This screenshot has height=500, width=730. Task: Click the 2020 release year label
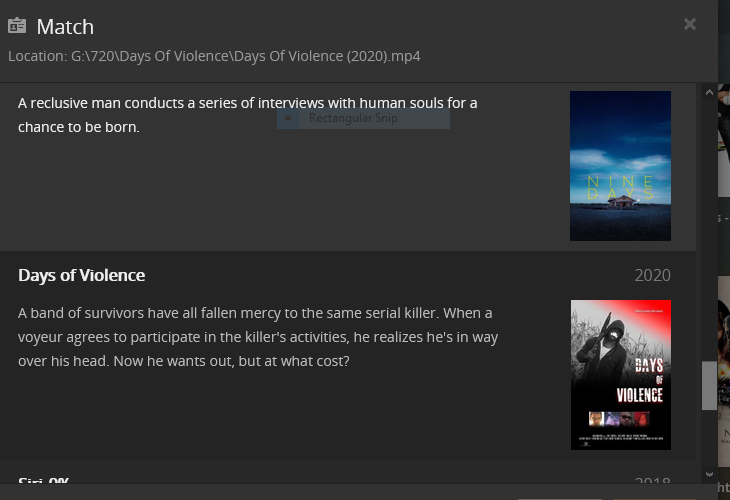652,275
